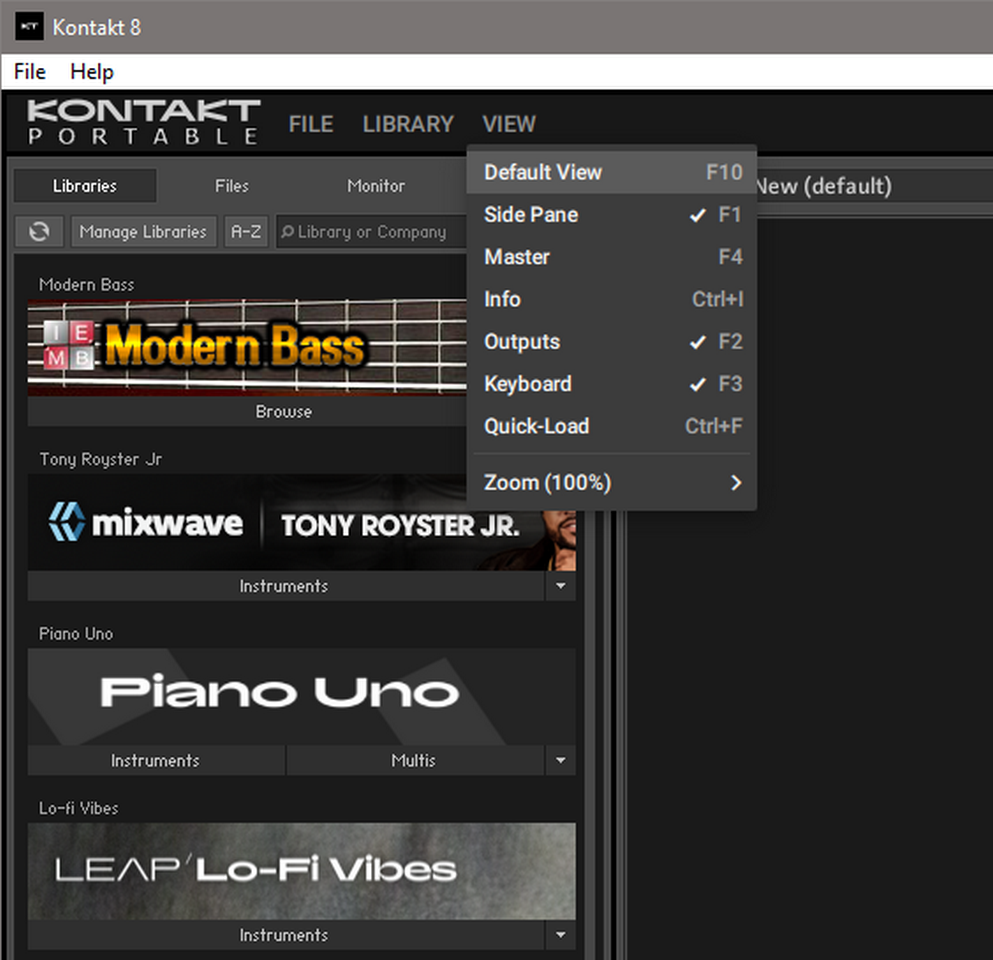Toggle Outputs panel visibility

point(612,342)
